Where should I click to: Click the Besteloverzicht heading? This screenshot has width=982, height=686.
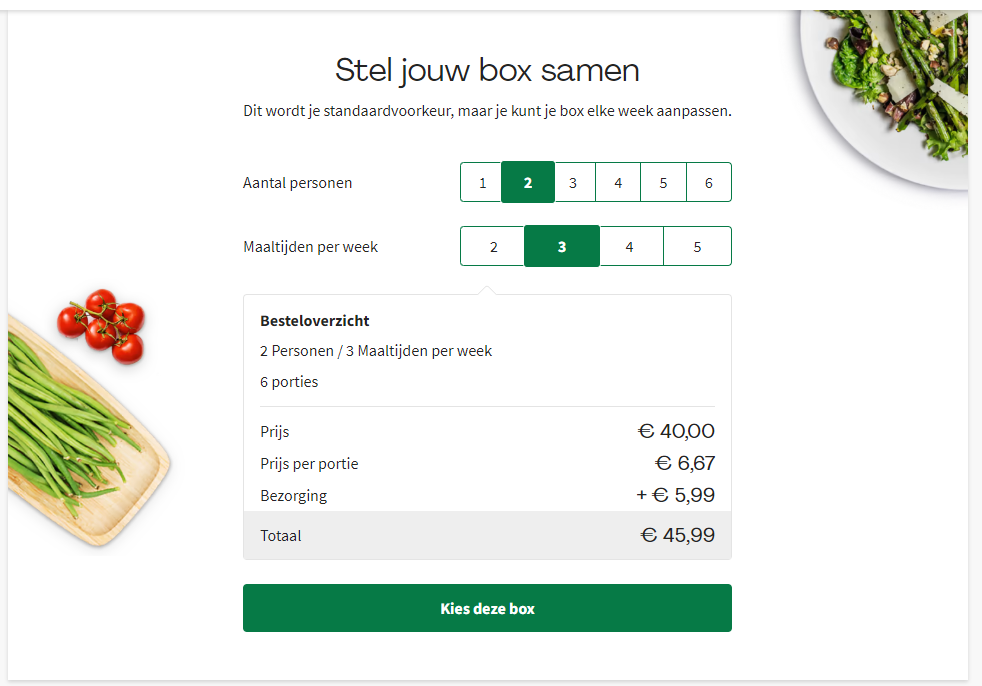click(315, 321)
